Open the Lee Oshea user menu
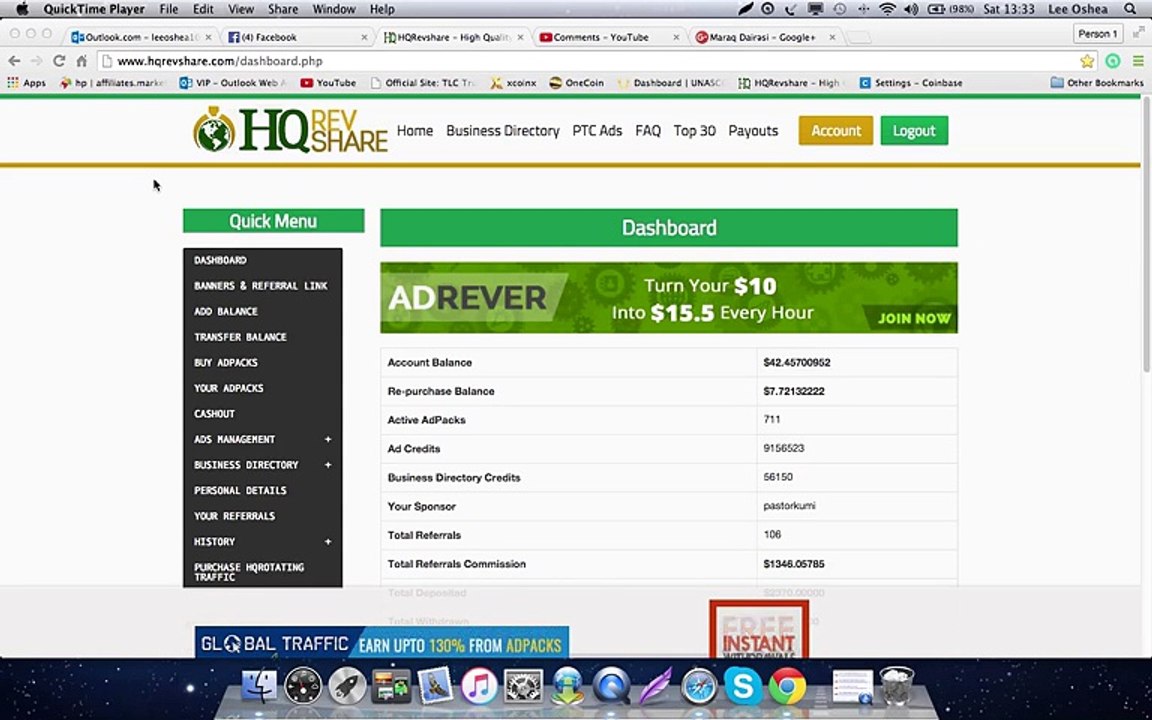Image resolution: width=1152 pixels, height=720 pixels. 1078,9
